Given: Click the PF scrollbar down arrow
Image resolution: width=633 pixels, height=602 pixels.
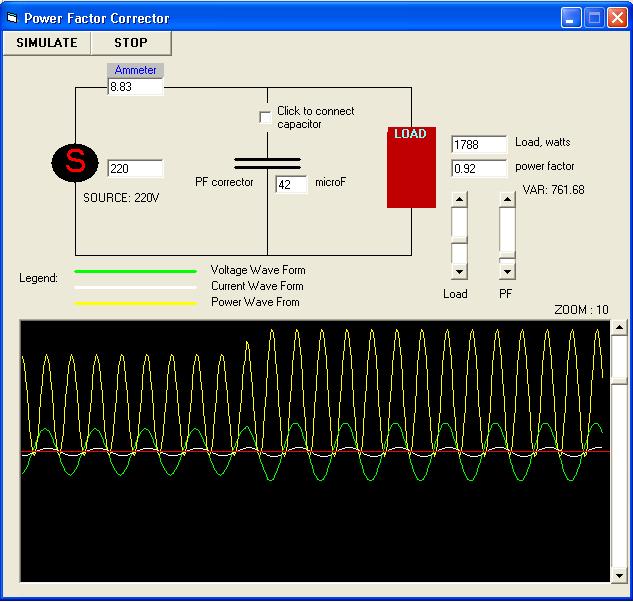Looking at the screenshot, I should pyautogui.click(x=507, y=271).
